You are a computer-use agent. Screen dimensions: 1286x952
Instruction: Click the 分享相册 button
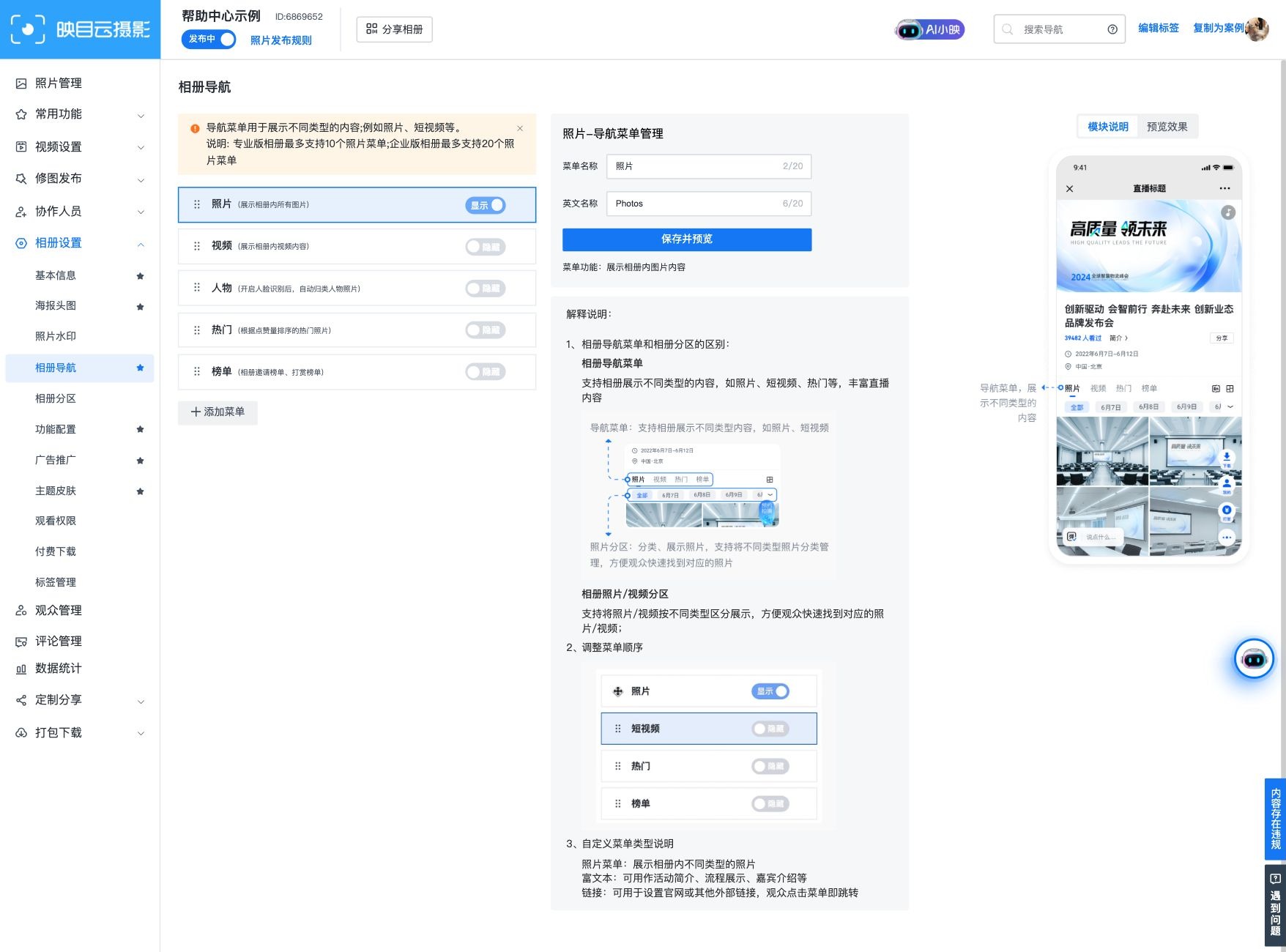(395, 29)
